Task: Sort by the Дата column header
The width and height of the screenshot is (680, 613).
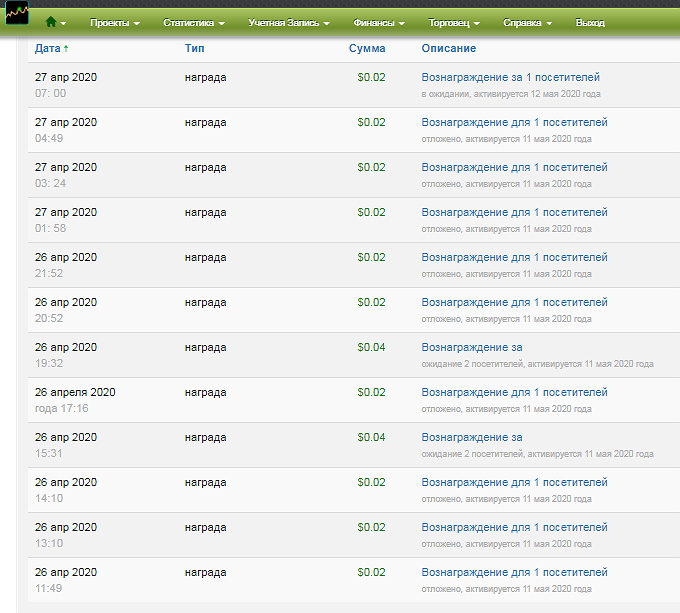Action: pyautogui.click(x=48, y=48)
